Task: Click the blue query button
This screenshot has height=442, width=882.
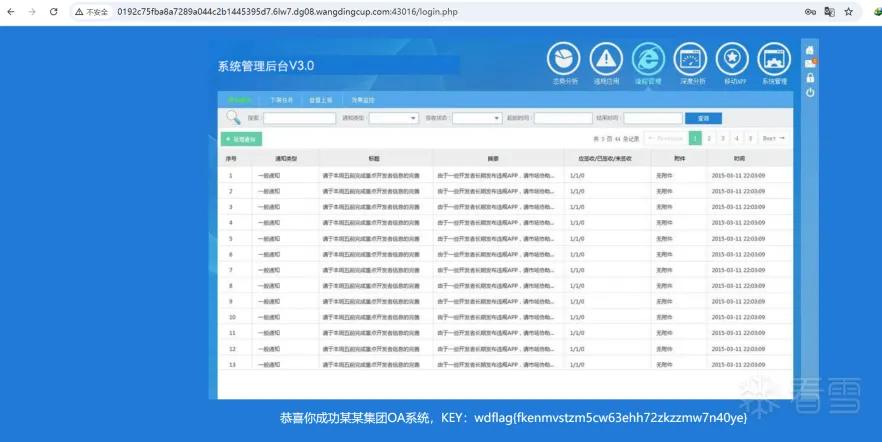Action: point(703,118)
